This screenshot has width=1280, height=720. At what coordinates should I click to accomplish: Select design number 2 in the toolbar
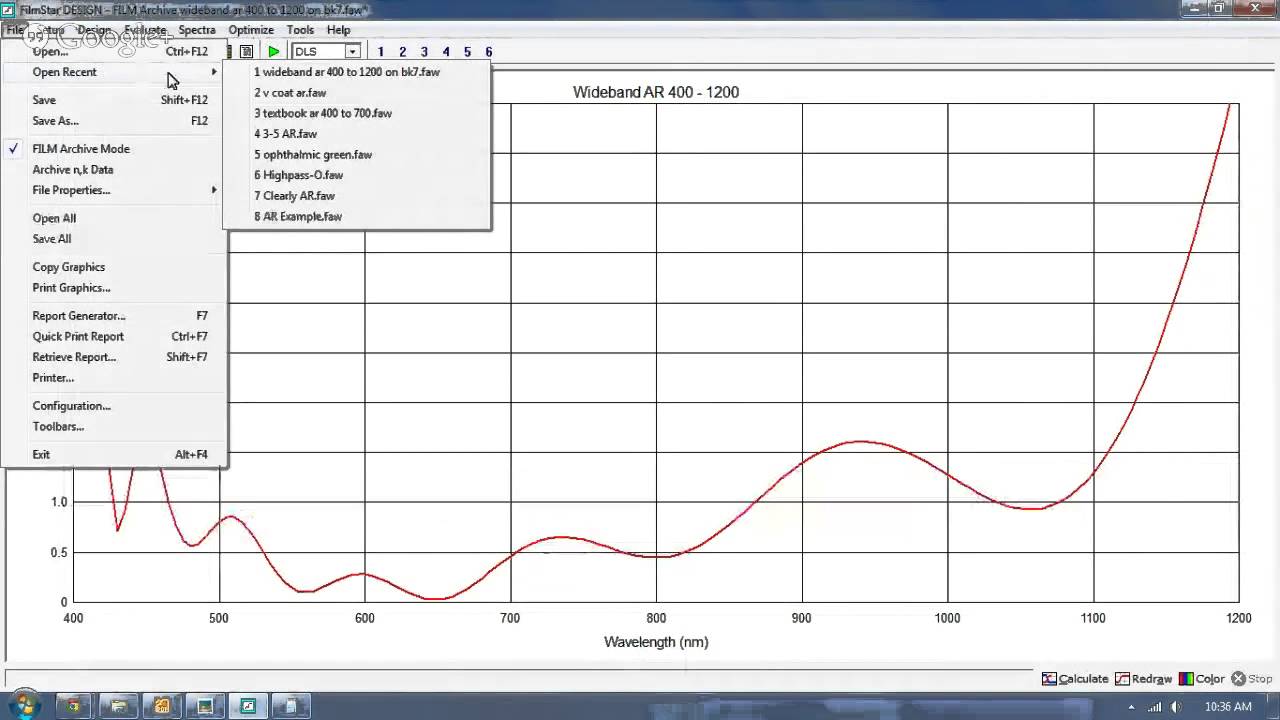[x=402, y=52]
